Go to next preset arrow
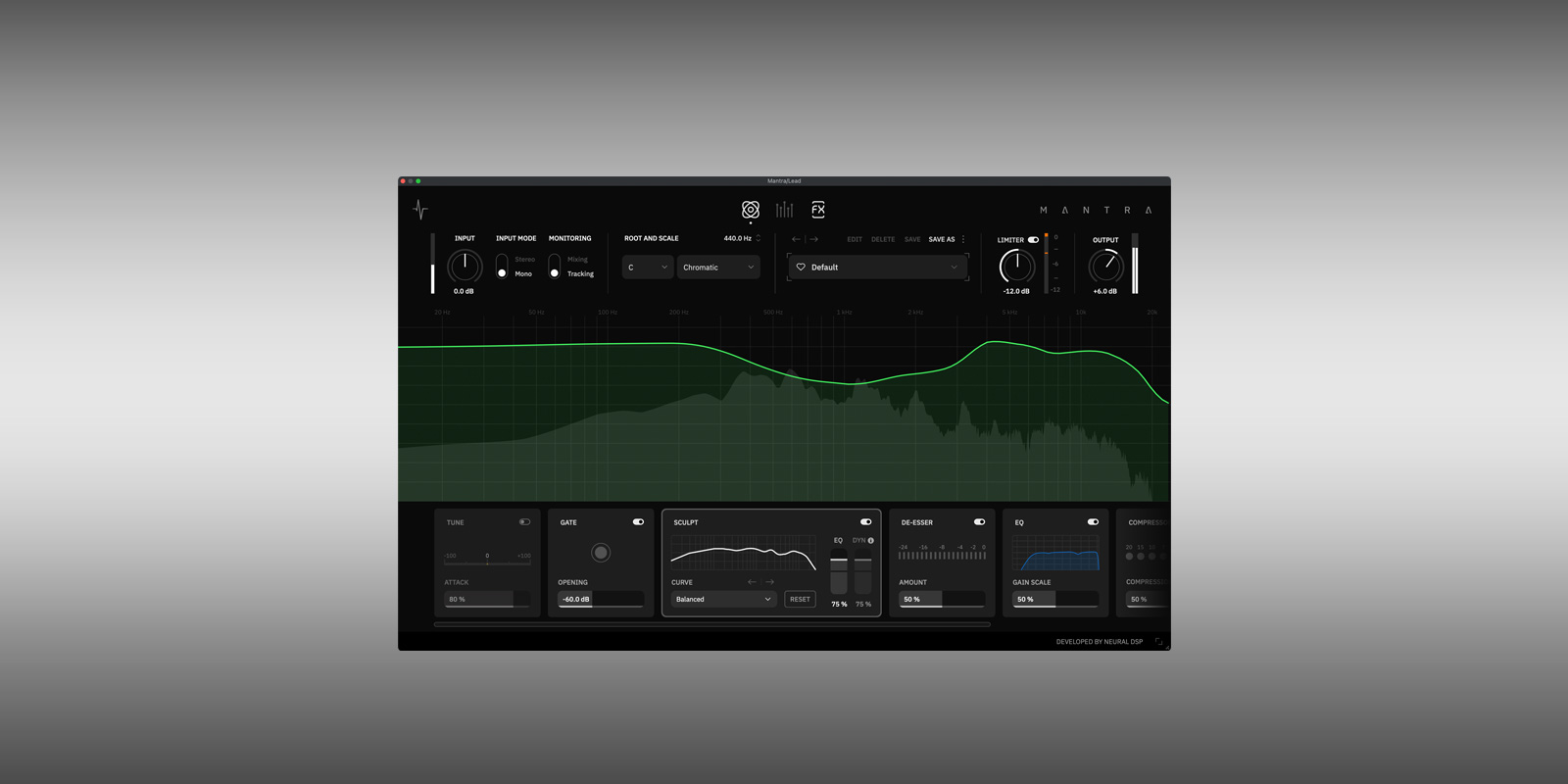 (x=813, y=239)
